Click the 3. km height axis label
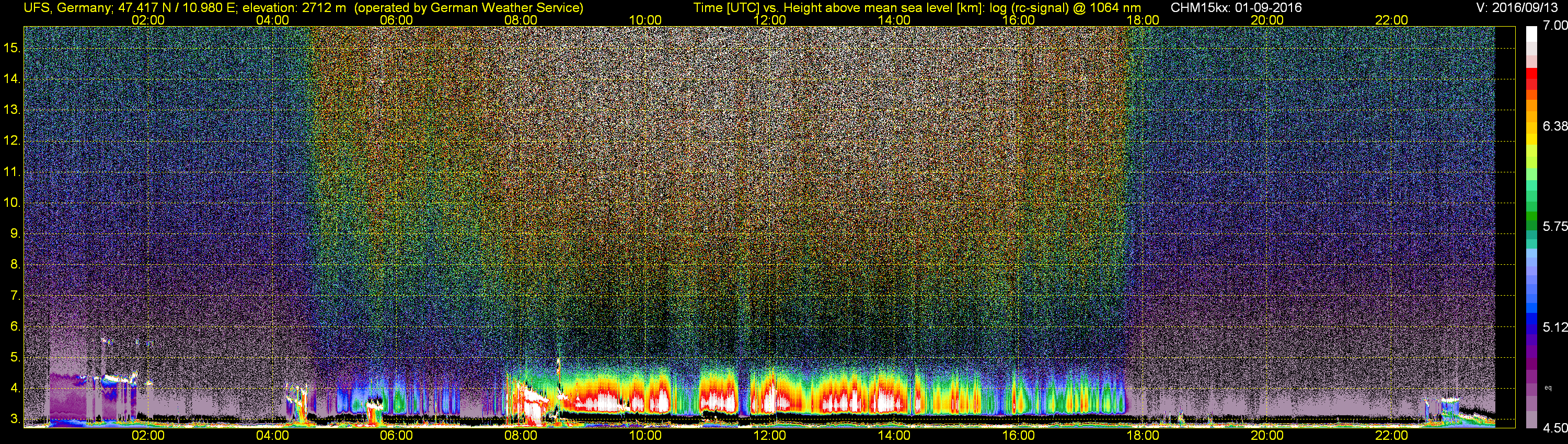 click(x=15, y=419)
